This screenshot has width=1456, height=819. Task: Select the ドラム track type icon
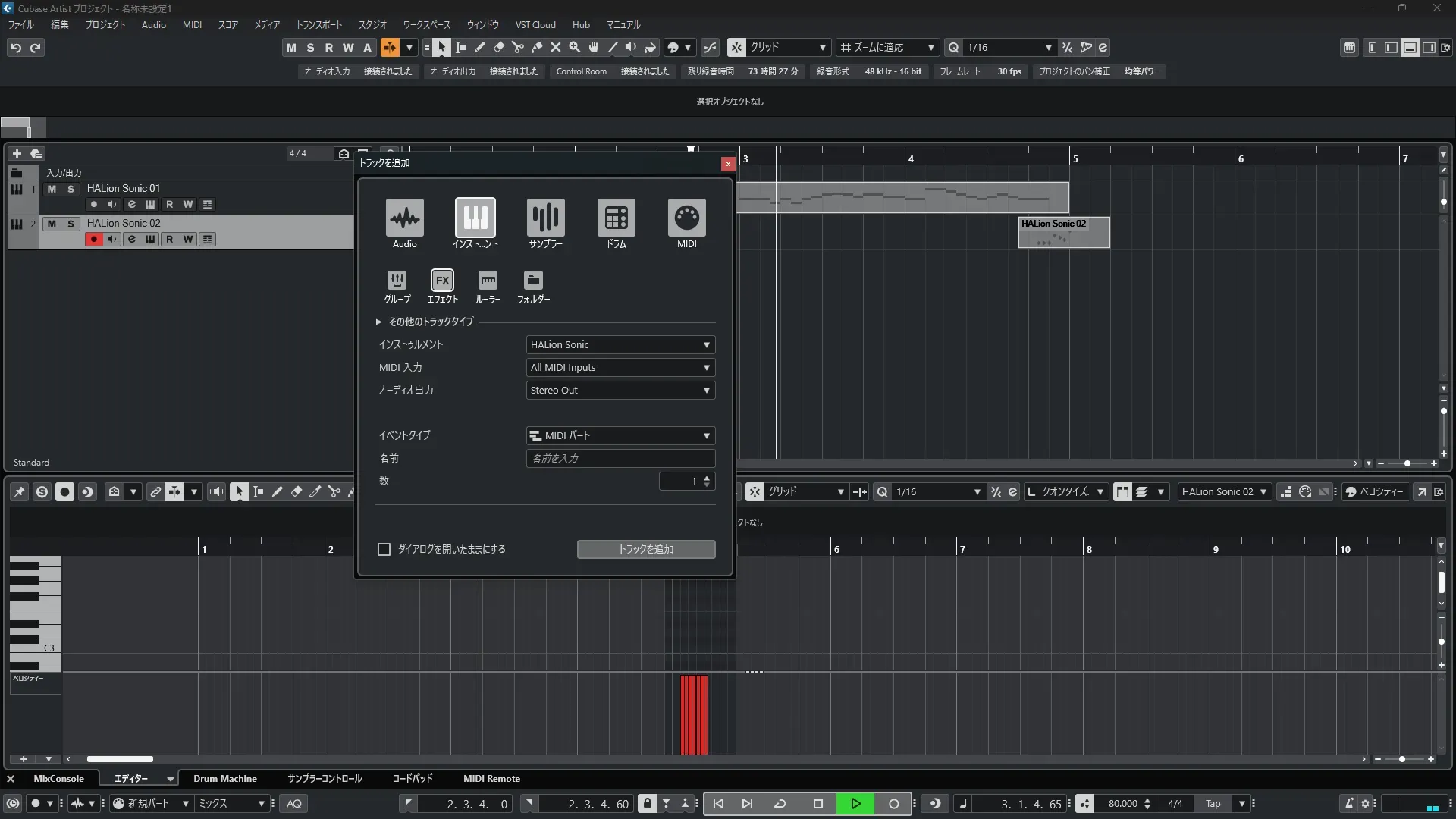pos(616,218)
